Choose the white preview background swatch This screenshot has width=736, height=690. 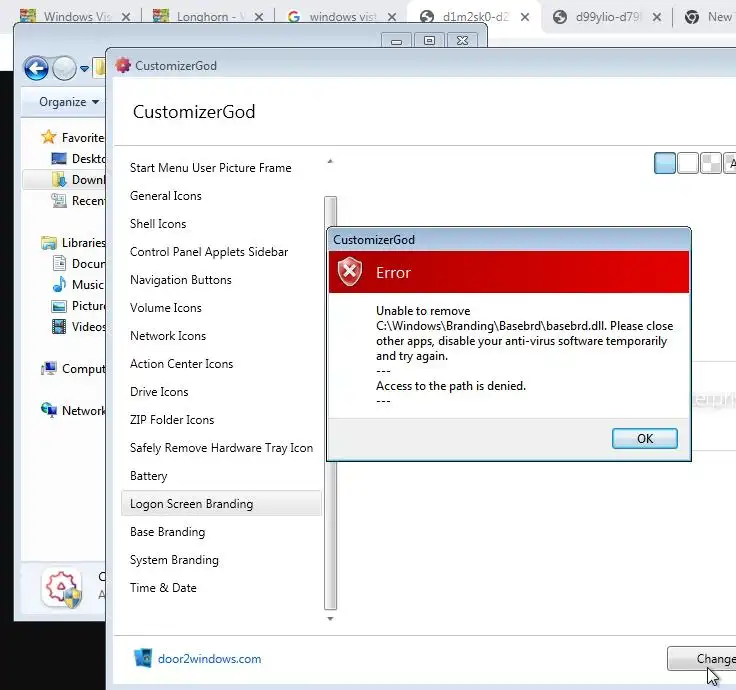(688, 163)
